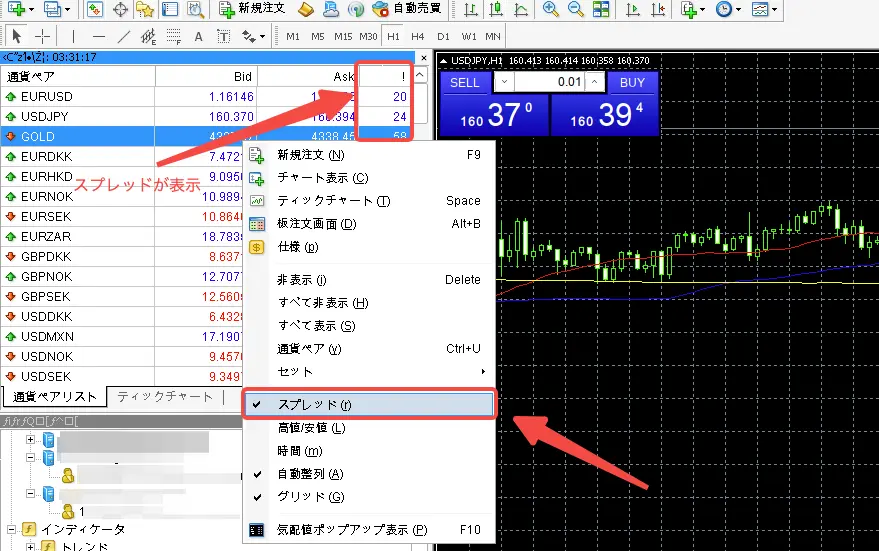
Task: Enable 高値/安値 columns in context menu
Action: pos(369,428)
